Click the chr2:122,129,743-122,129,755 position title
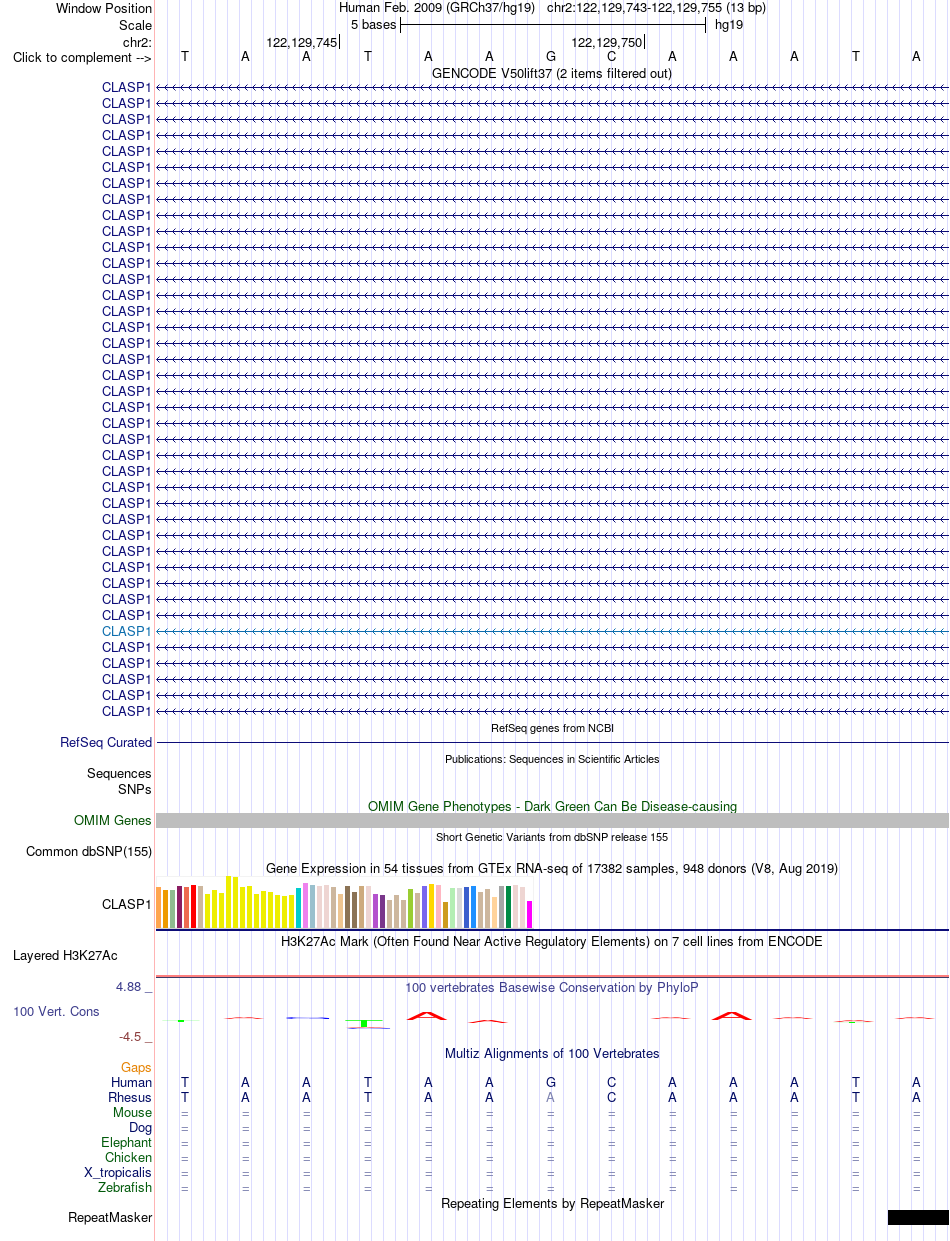The image size is (950, 1241). [656, 8]
